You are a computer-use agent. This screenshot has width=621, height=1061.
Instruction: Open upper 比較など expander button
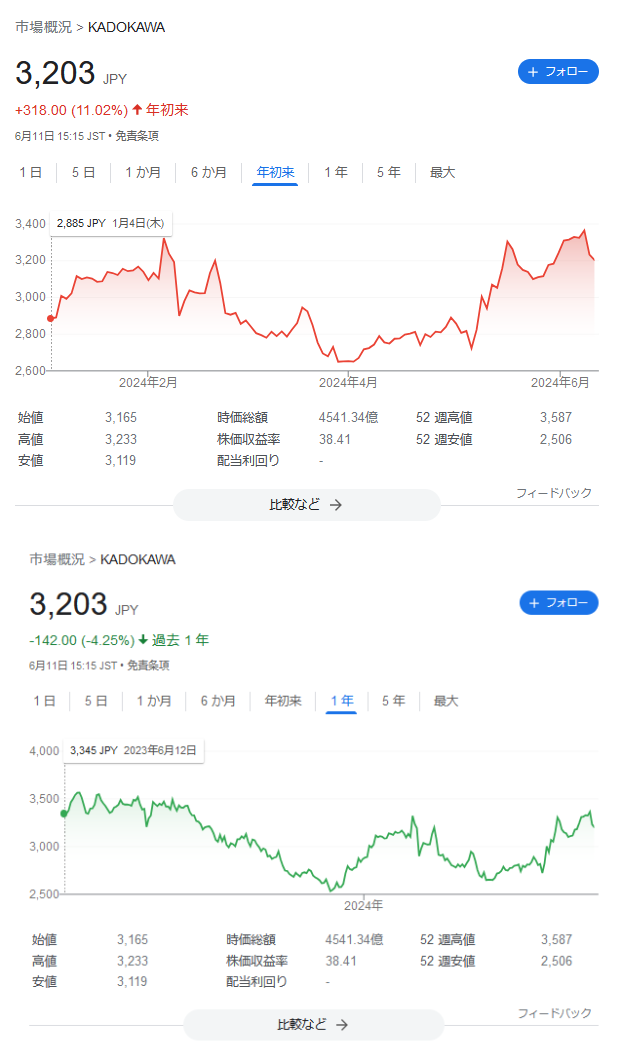[307, 505]
